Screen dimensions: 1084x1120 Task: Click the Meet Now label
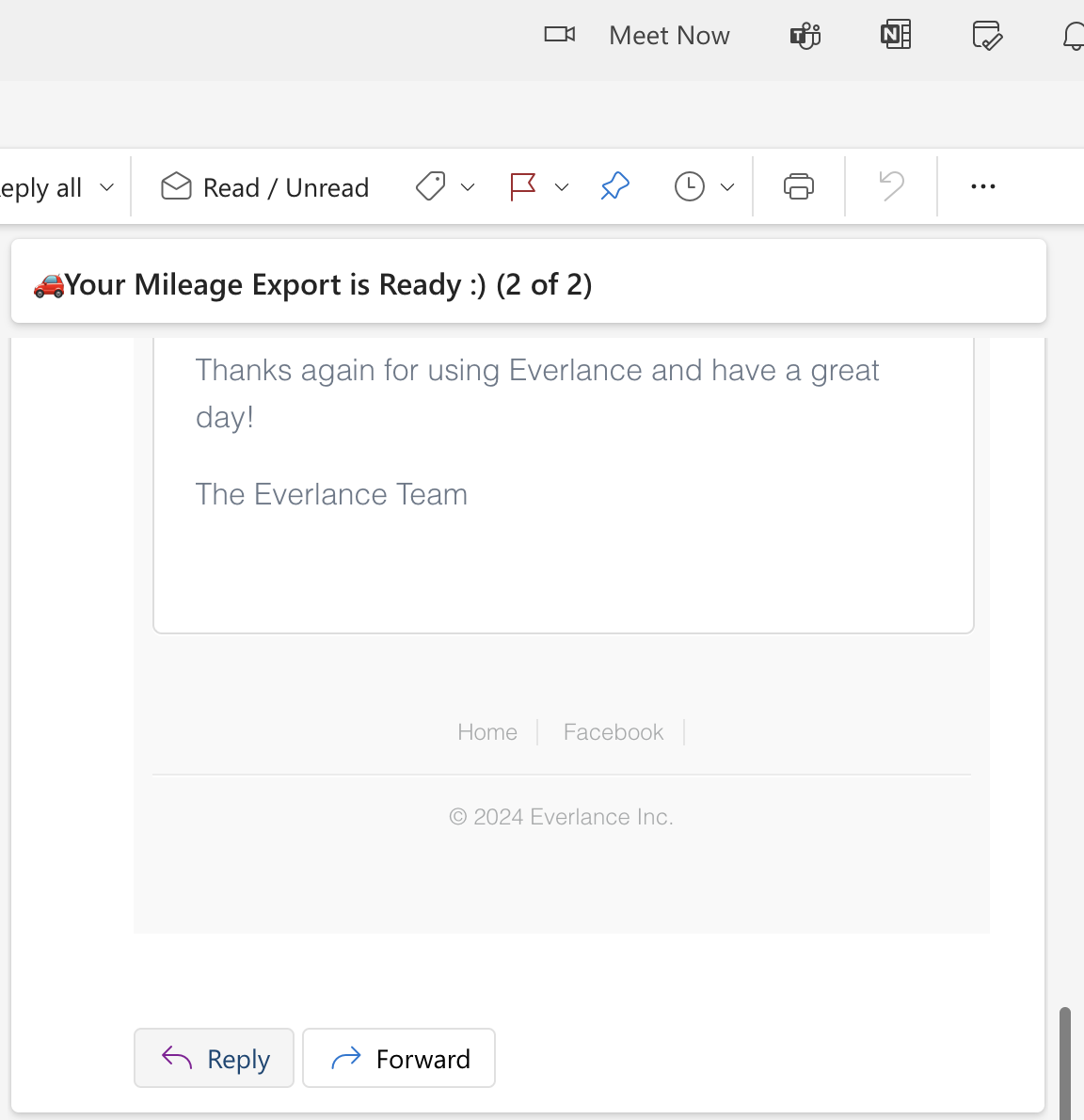click(669, 36)
